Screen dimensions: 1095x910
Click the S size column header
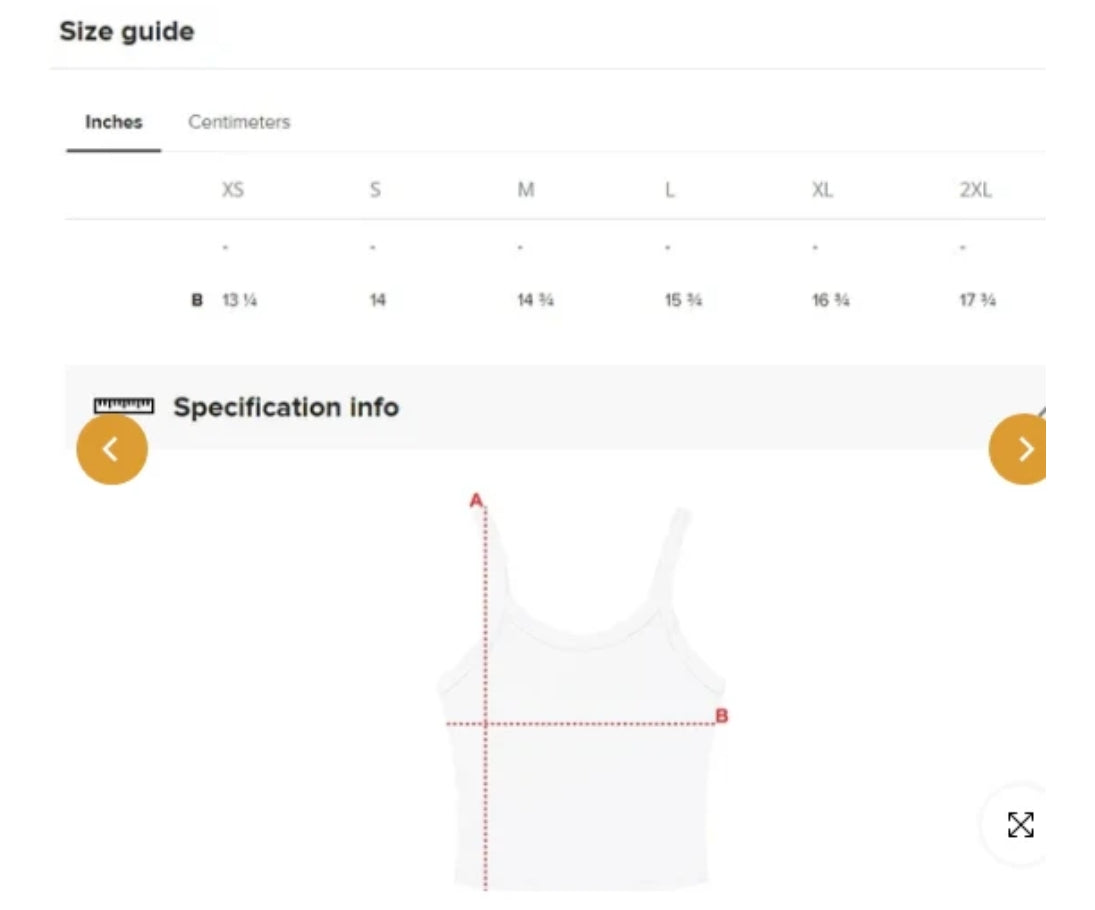click(x=375, y=190)
